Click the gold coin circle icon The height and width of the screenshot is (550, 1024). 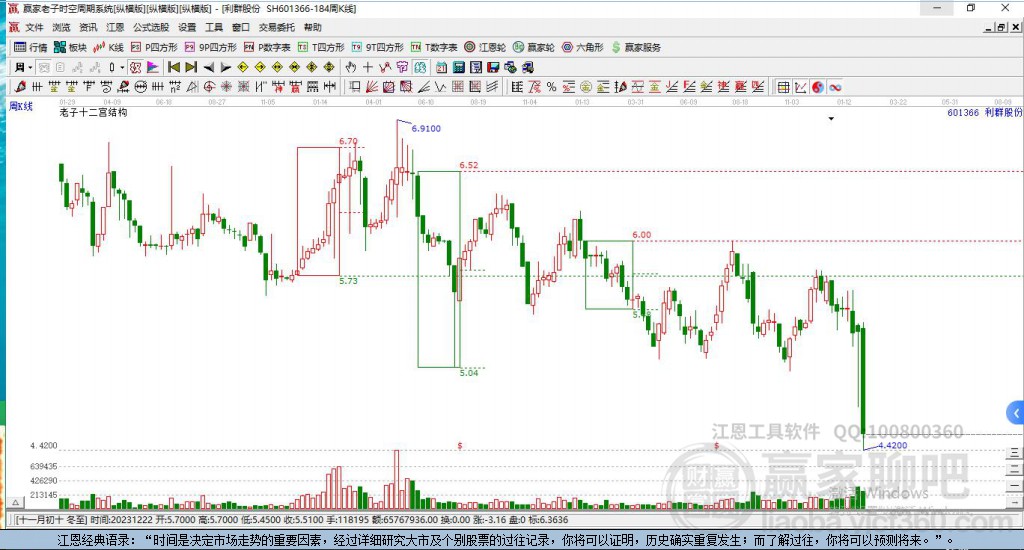coord(586,87)
